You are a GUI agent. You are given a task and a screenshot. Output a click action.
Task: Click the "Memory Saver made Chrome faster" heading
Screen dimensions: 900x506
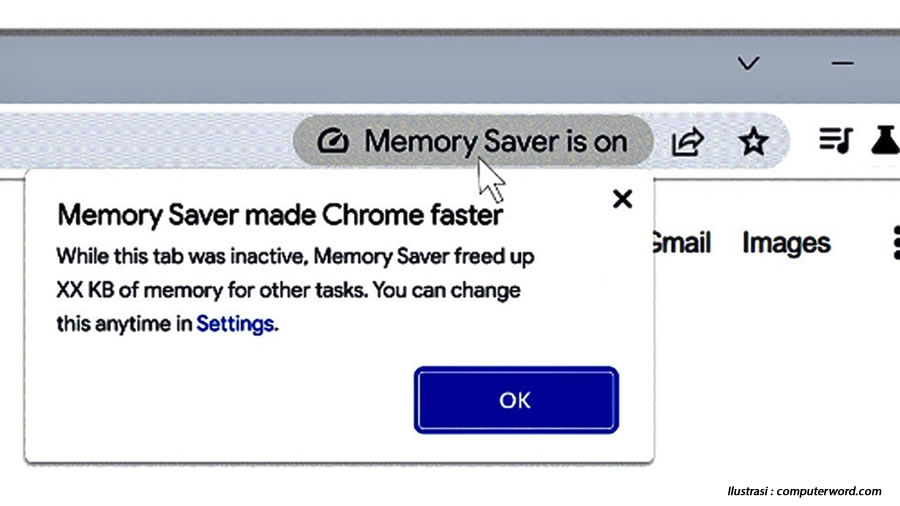coord(280,215)
